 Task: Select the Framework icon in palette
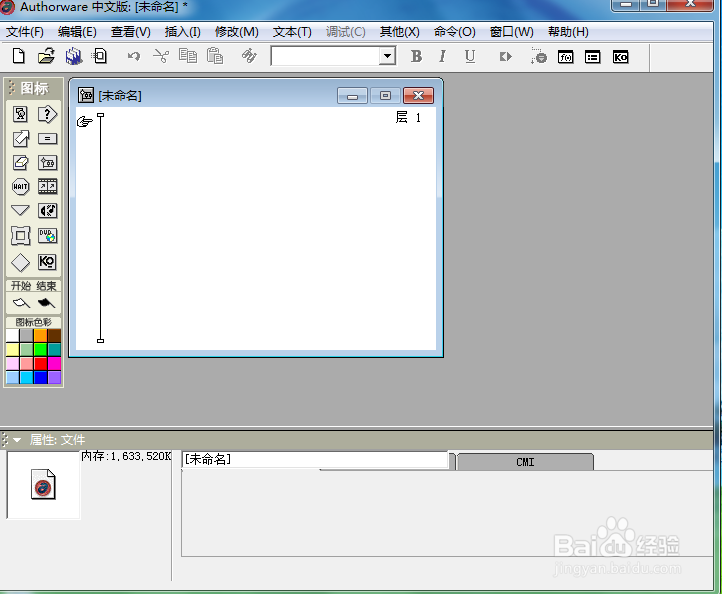click(x=20, y=236)
